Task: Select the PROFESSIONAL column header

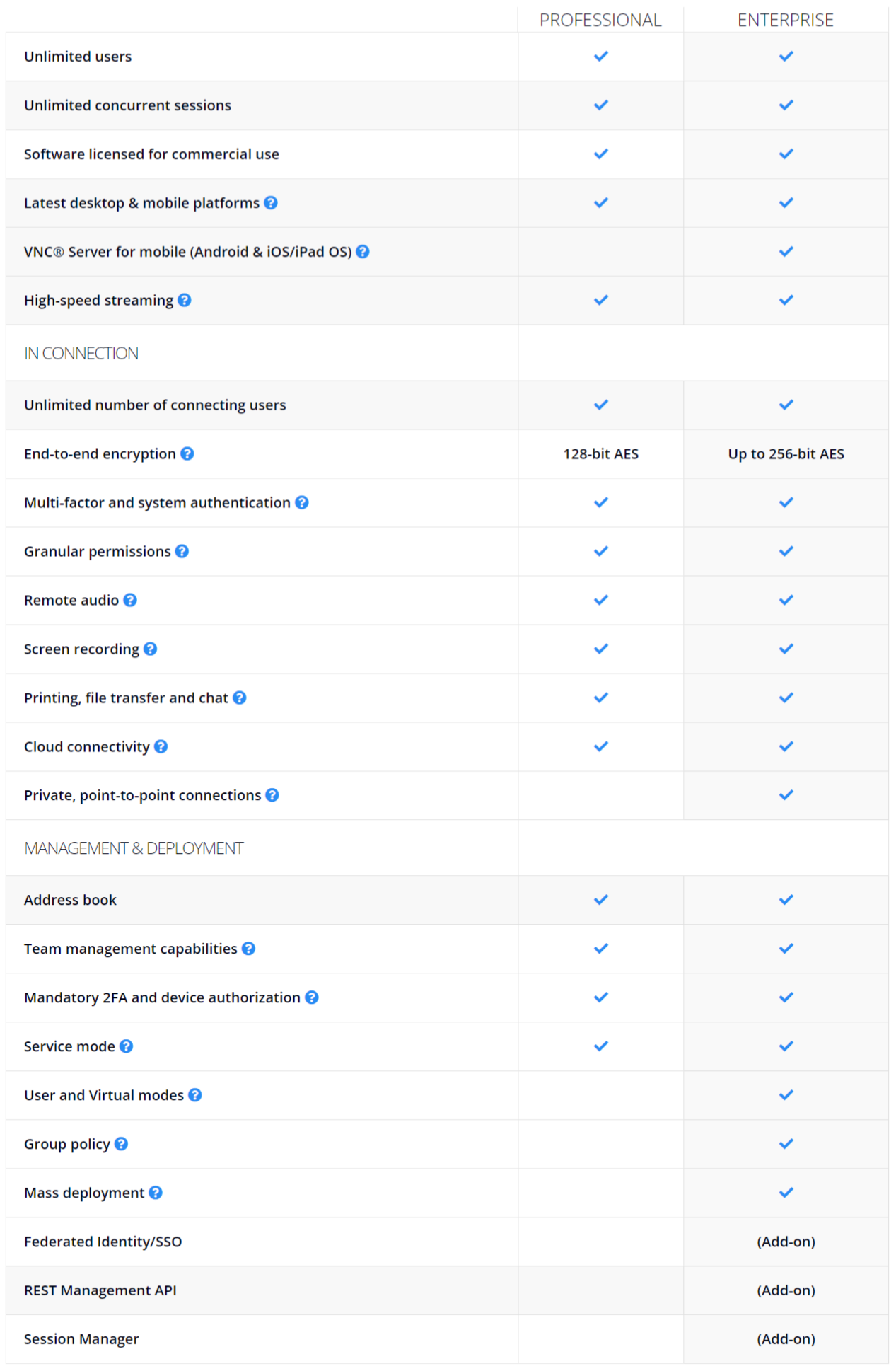Action: [600, 21]
